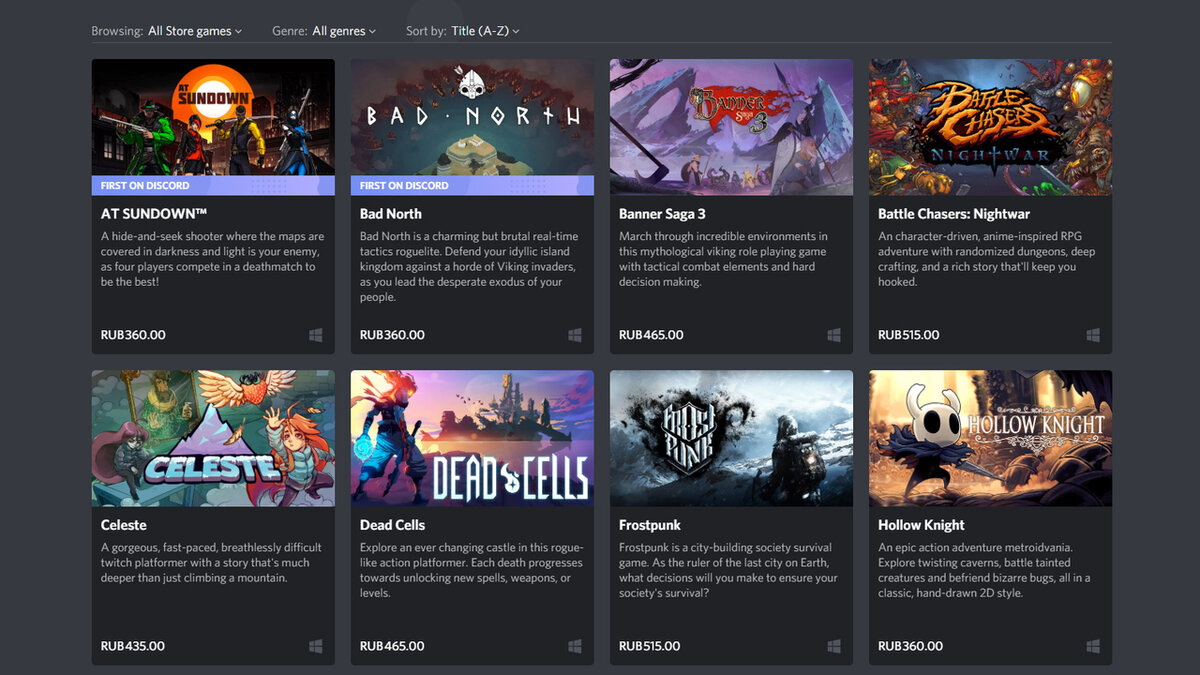Open Celeste cover art thumbnail

[x=213, y=438]
